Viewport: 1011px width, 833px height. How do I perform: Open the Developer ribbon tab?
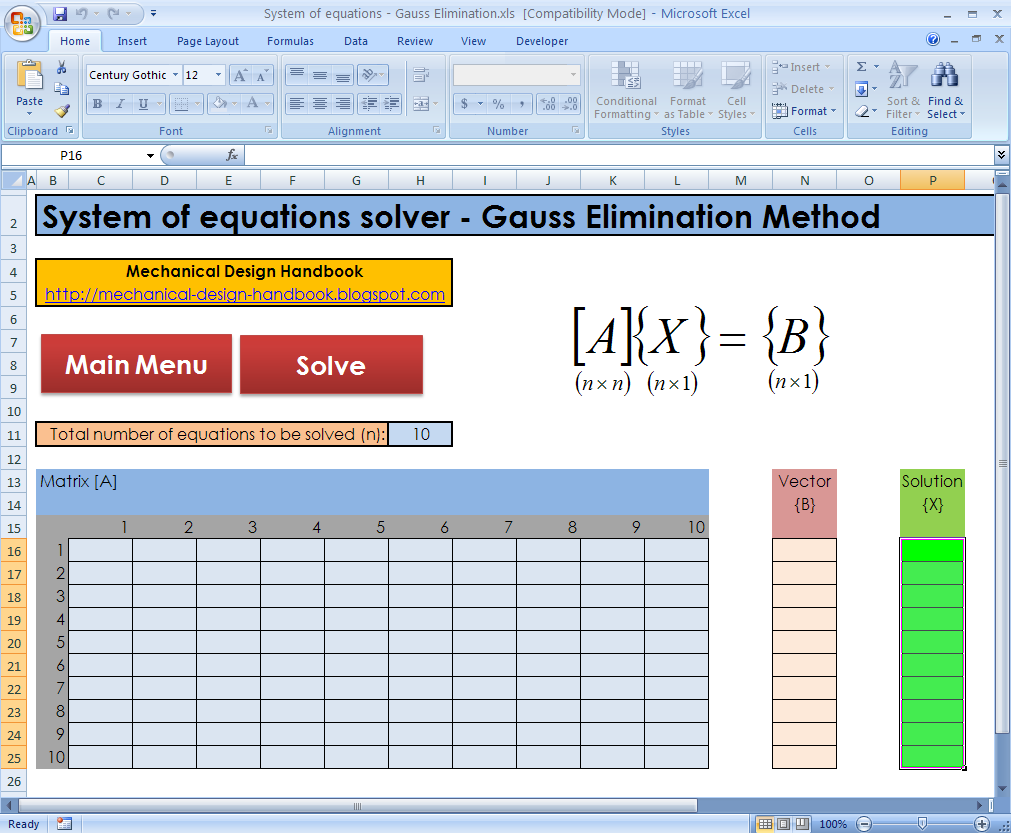click(x=541, y=41)
